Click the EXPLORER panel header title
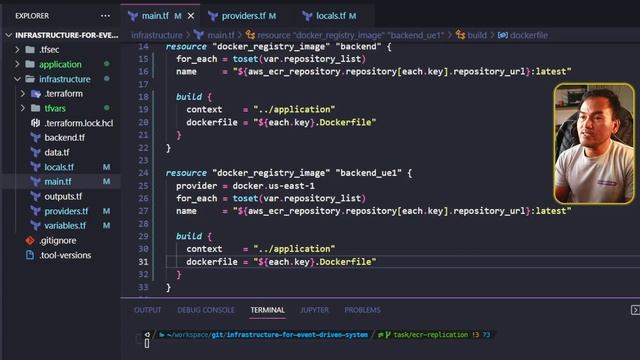This screenshot has width=640, height=360. tap(32, 16)
